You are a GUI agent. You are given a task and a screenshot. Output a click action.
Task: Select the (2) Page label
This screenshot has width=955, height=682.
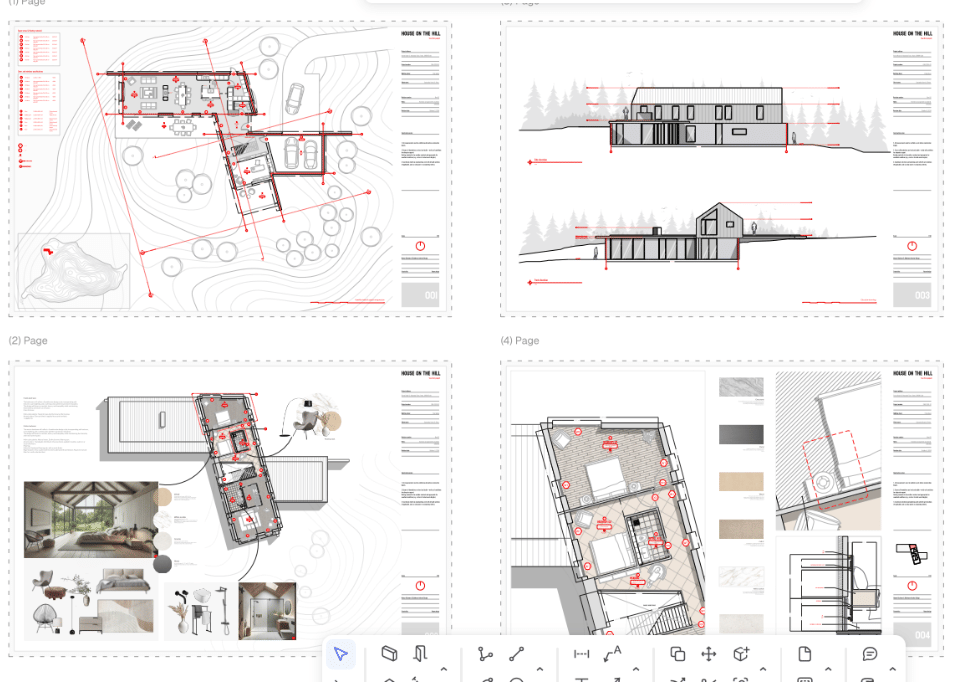click(28, 340)
